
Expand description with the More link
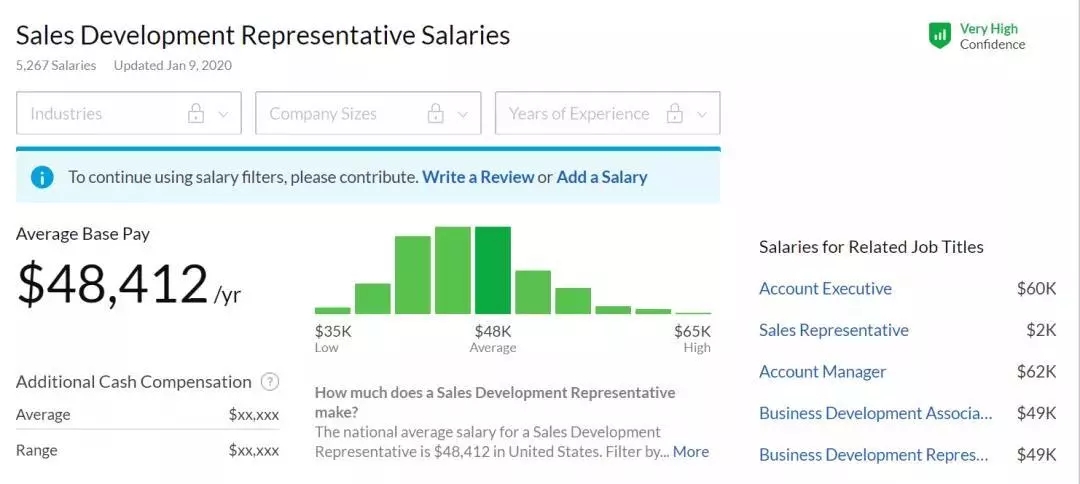click(x=691, y=452)
